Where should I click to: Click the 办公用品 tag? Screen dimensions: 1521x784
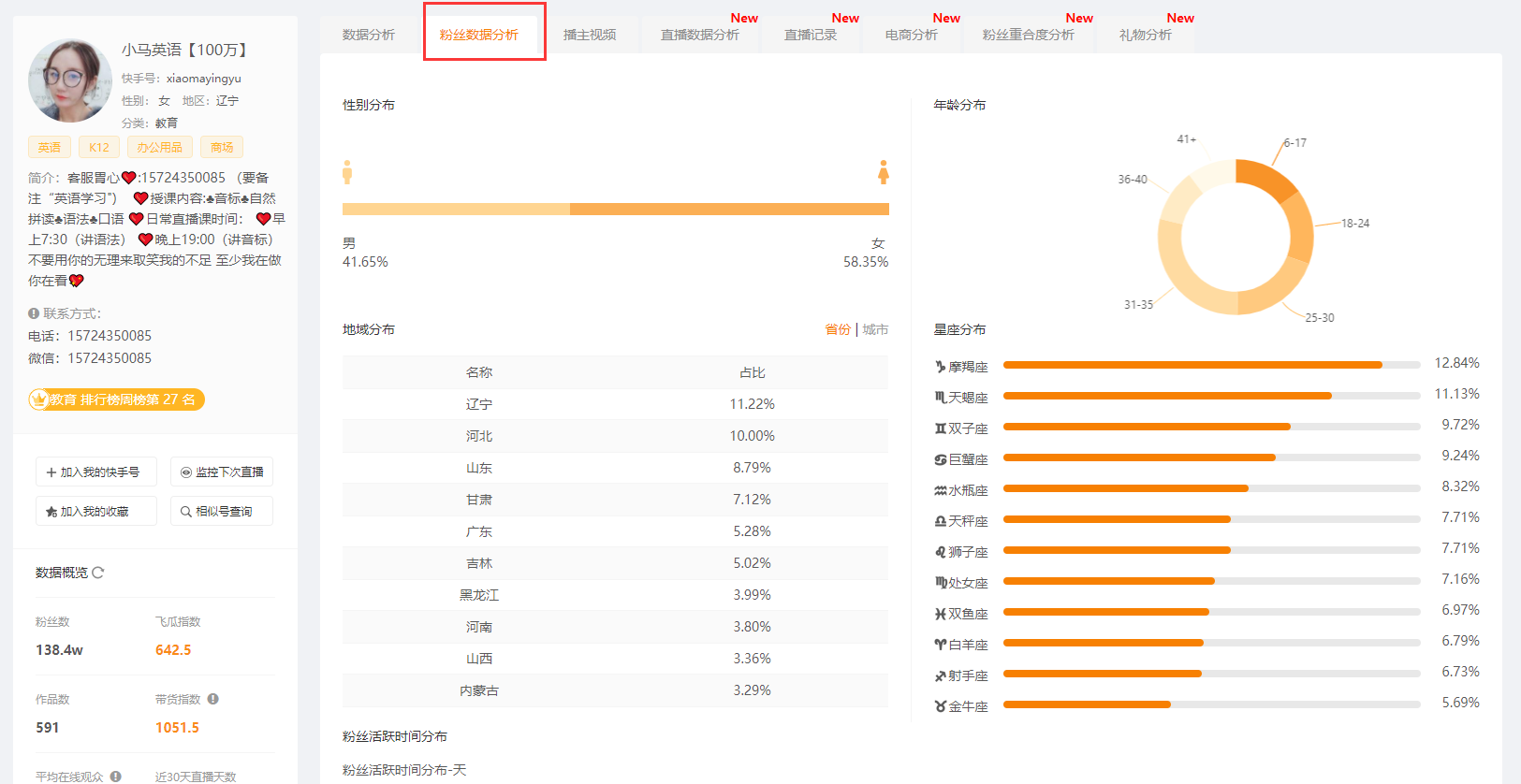coord(160,147)
